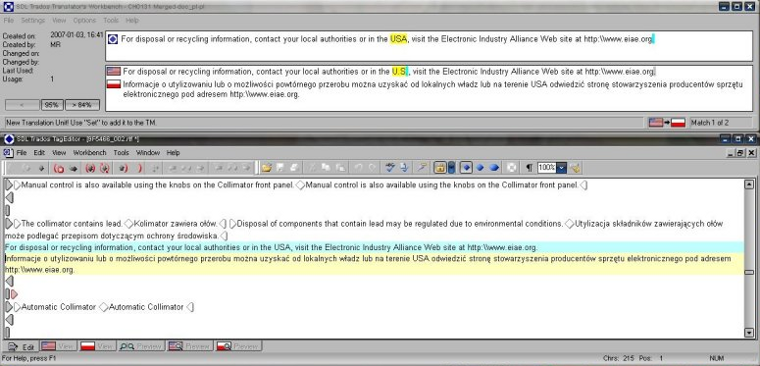This screenshot has height=366, width=760.
Task: Click the paragraph mark icon
Action: 529,168
